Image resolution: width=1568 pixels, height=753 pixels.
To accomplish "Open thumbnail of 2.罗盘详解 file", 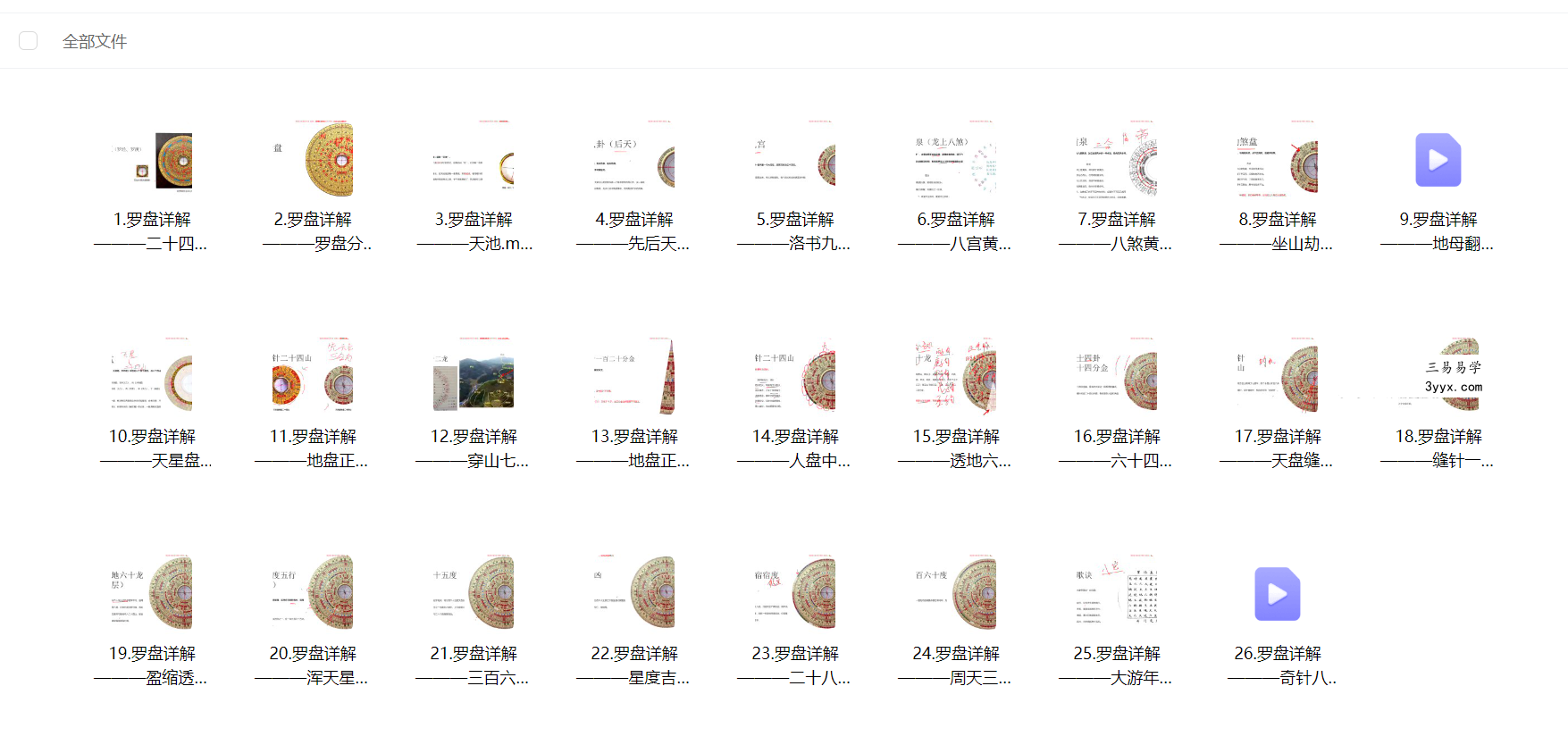I will click(x=313, y=160).
